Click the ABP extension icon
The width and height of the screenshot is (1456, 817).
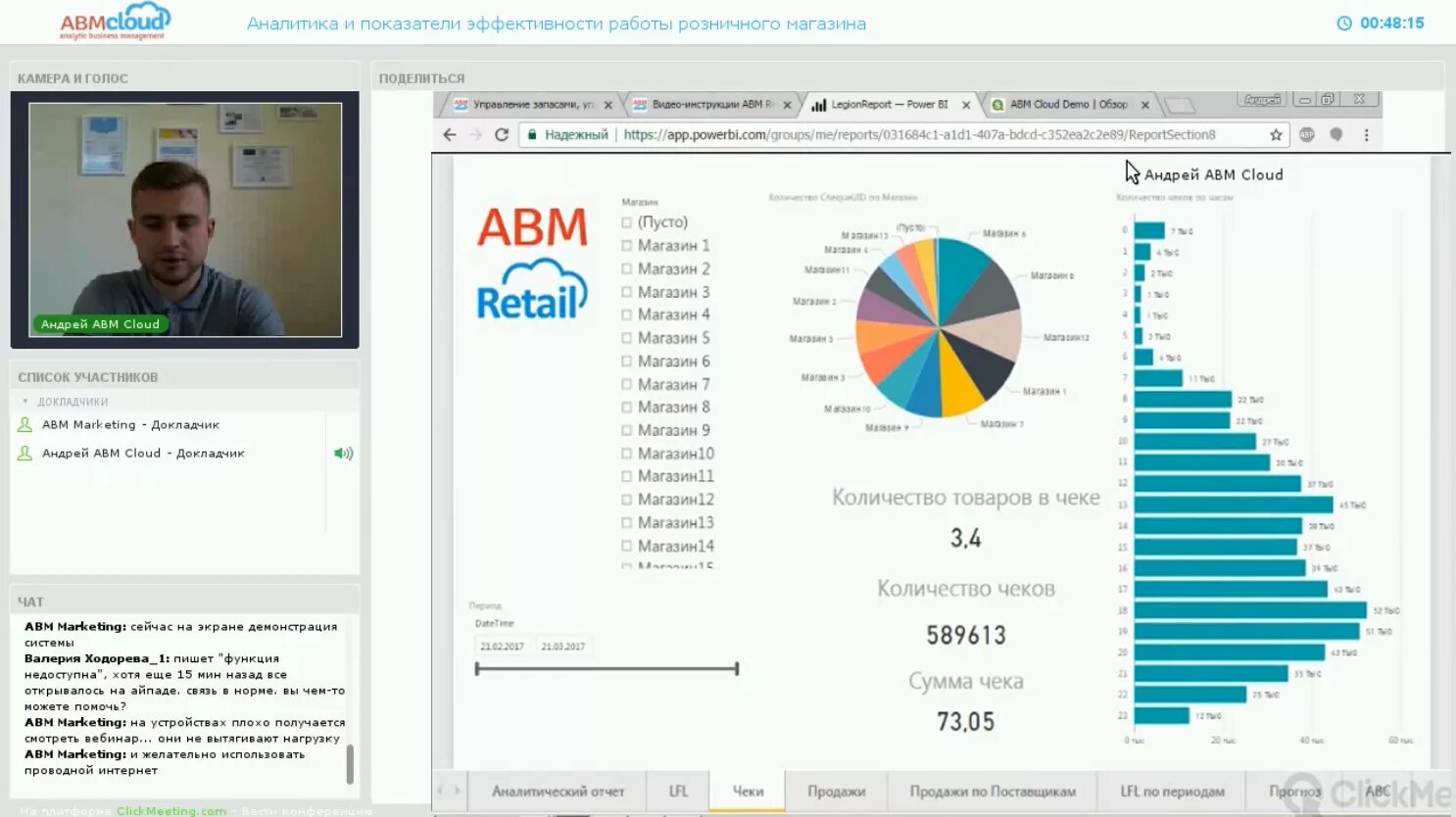(1306, 135)
